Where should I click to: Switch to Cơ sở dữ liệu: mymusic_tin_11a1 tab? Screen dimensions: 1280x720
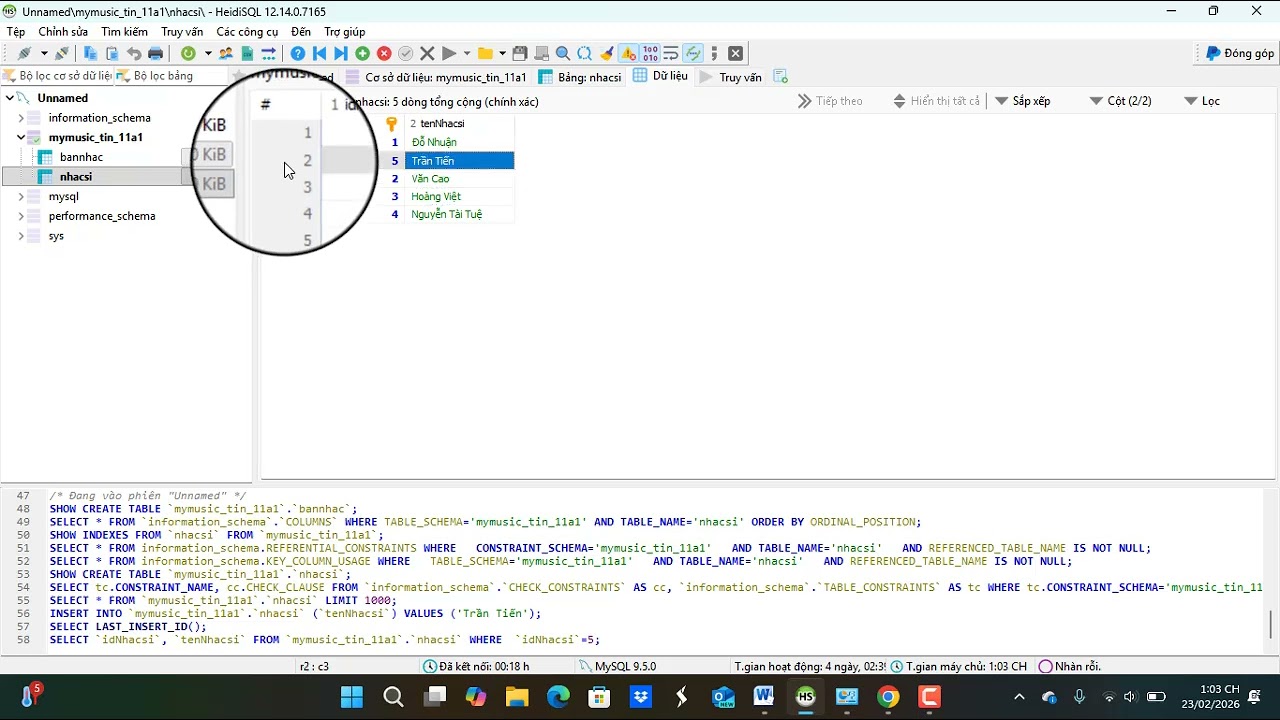pyautogui.click(x=436, y=77)
